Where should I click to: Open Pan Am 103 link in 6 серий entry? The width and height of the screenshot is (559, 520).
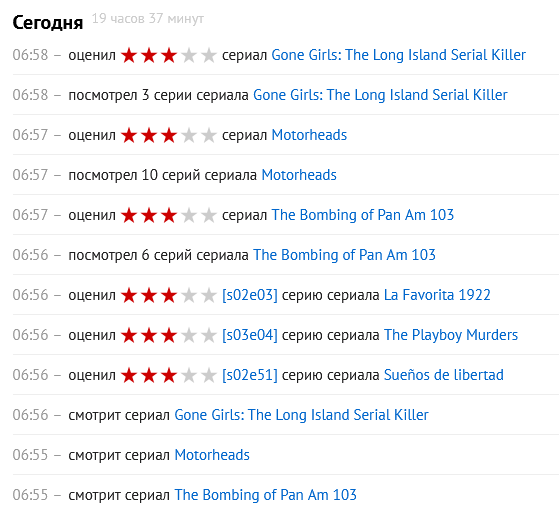coord(344,255)
